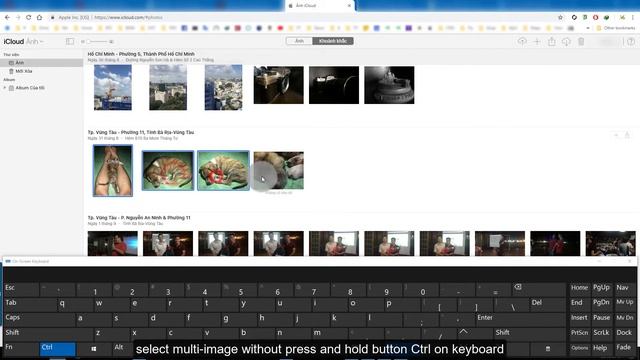Click the context menu key icon

[x=548, y=349]
